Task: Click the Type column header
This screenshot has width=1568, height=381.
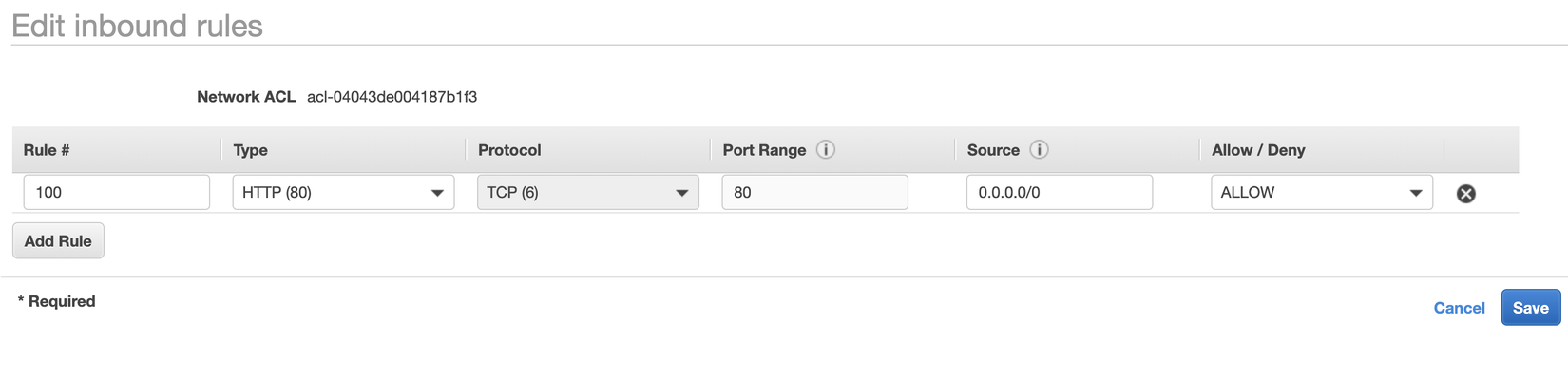Action: tap(251, 150)
